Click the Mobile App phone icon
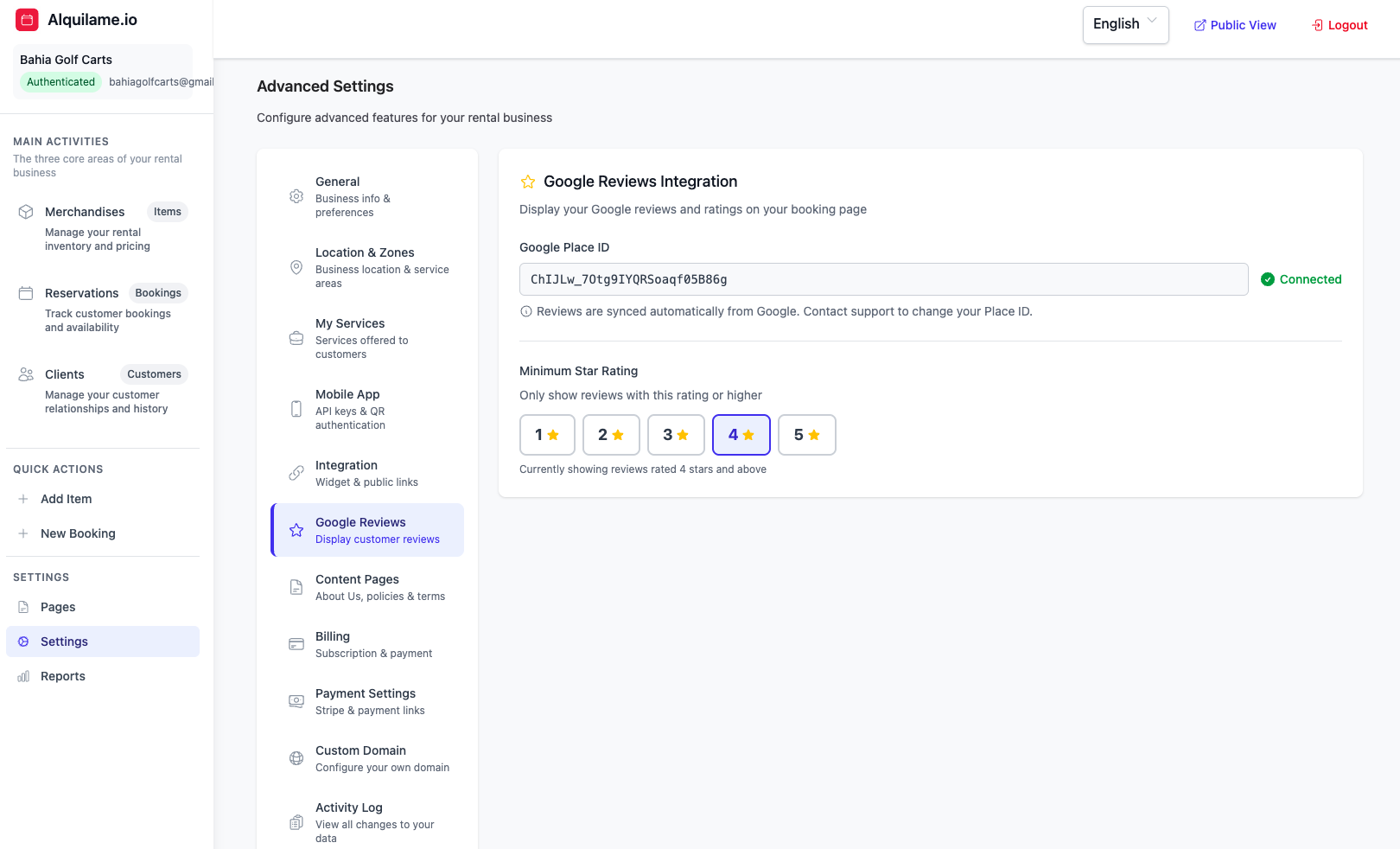The image size is (1400, 849). click(296, 409)
